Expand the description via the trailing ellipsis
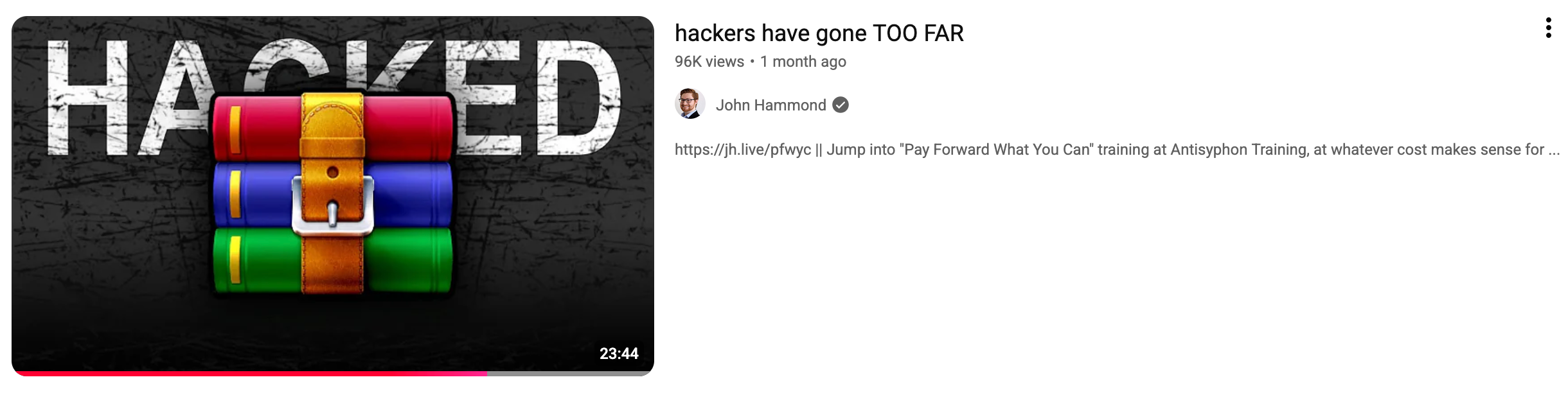The image size is (1568, 393). click(x=1554, y=150)
